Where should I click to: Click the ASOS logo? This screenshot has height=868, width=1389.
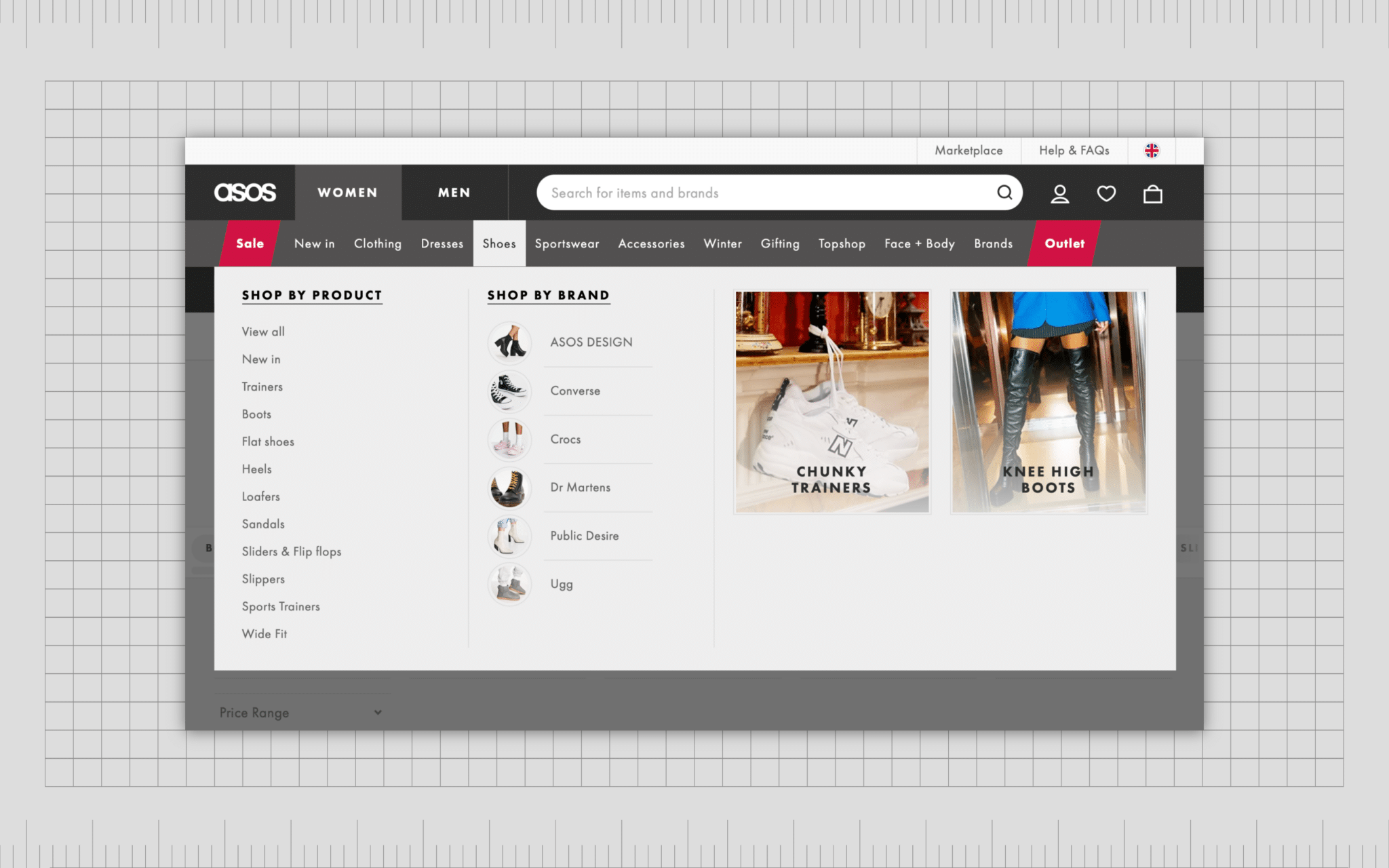pyautogui.click(x=245, y=193)
